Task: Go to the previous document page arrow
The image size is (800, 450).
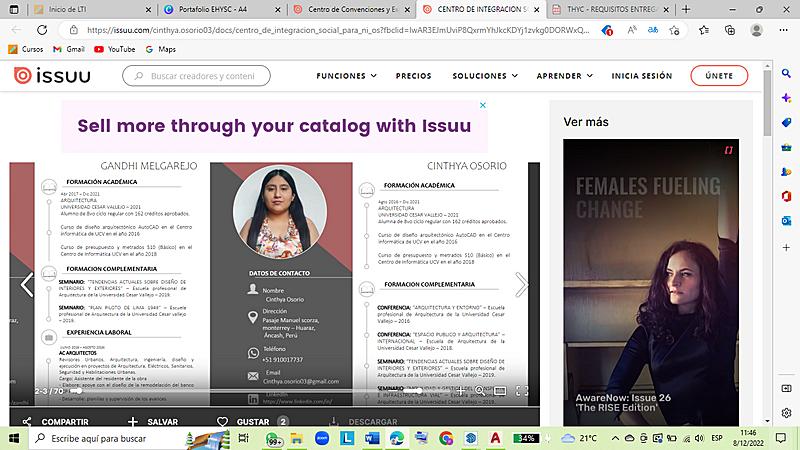Action: pos(27,284)
